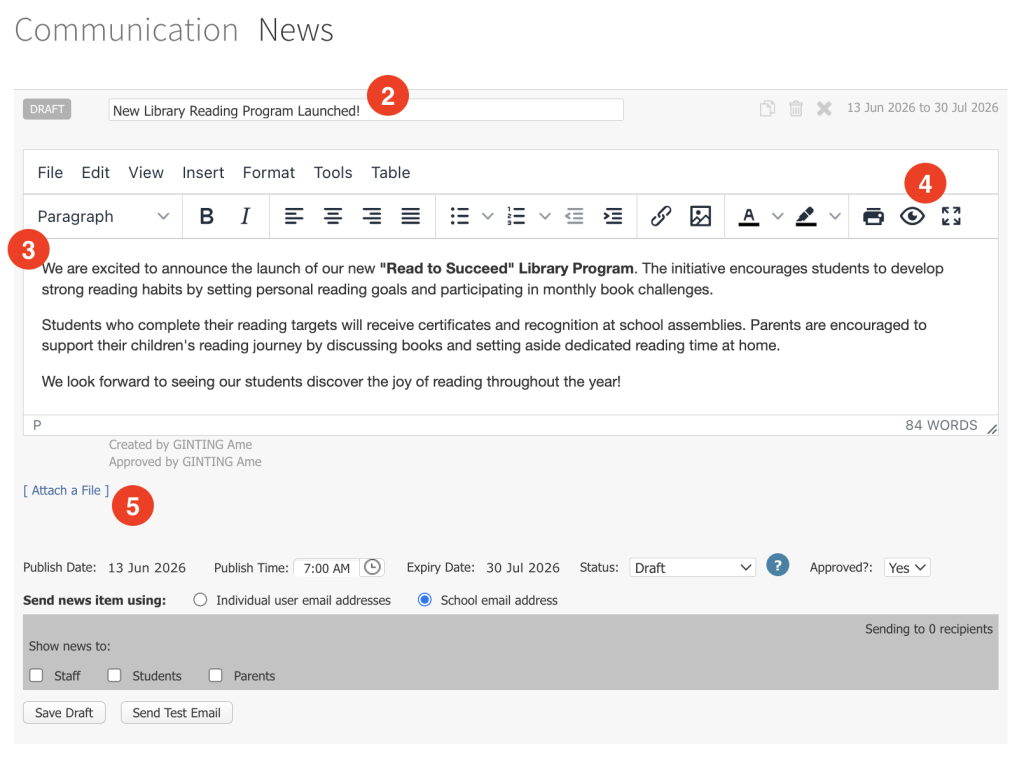Align text right
Screen dimensions: 1024x758
click(x=372, y=216)
